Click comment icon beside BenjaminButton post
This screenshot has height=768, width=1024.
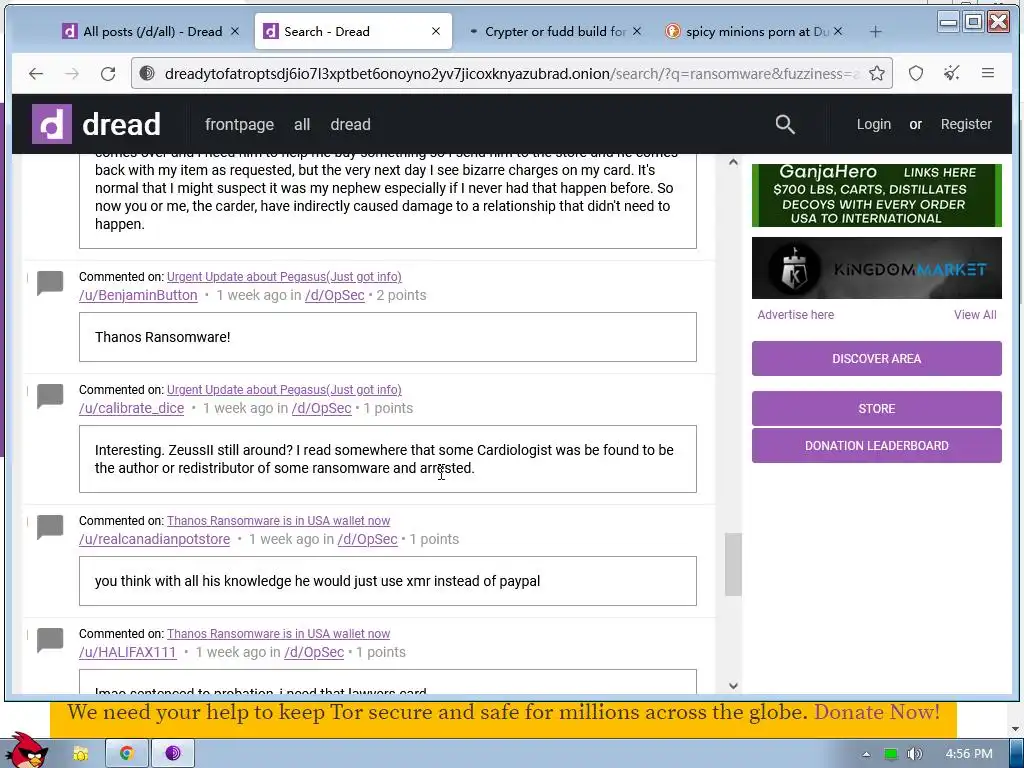[x=50, y=283]
